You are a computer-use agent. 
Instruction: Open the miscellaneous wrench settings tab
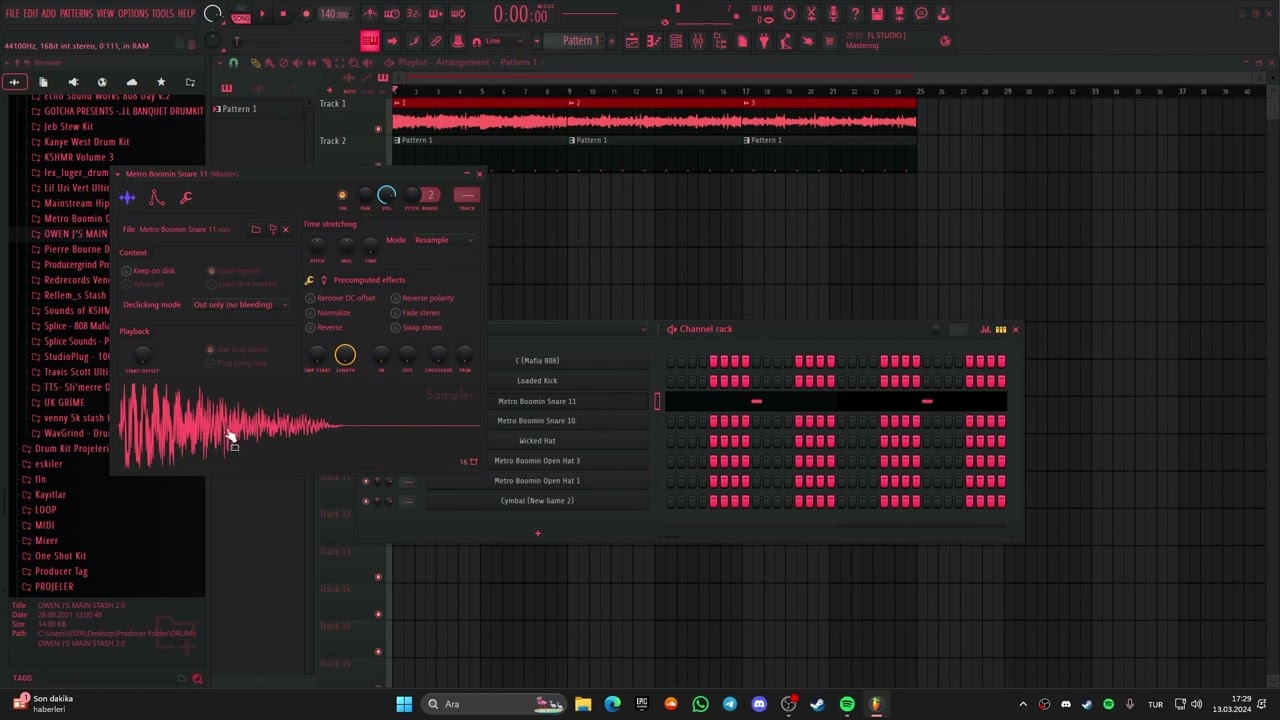pyautogui.click(x=186, y=198)
